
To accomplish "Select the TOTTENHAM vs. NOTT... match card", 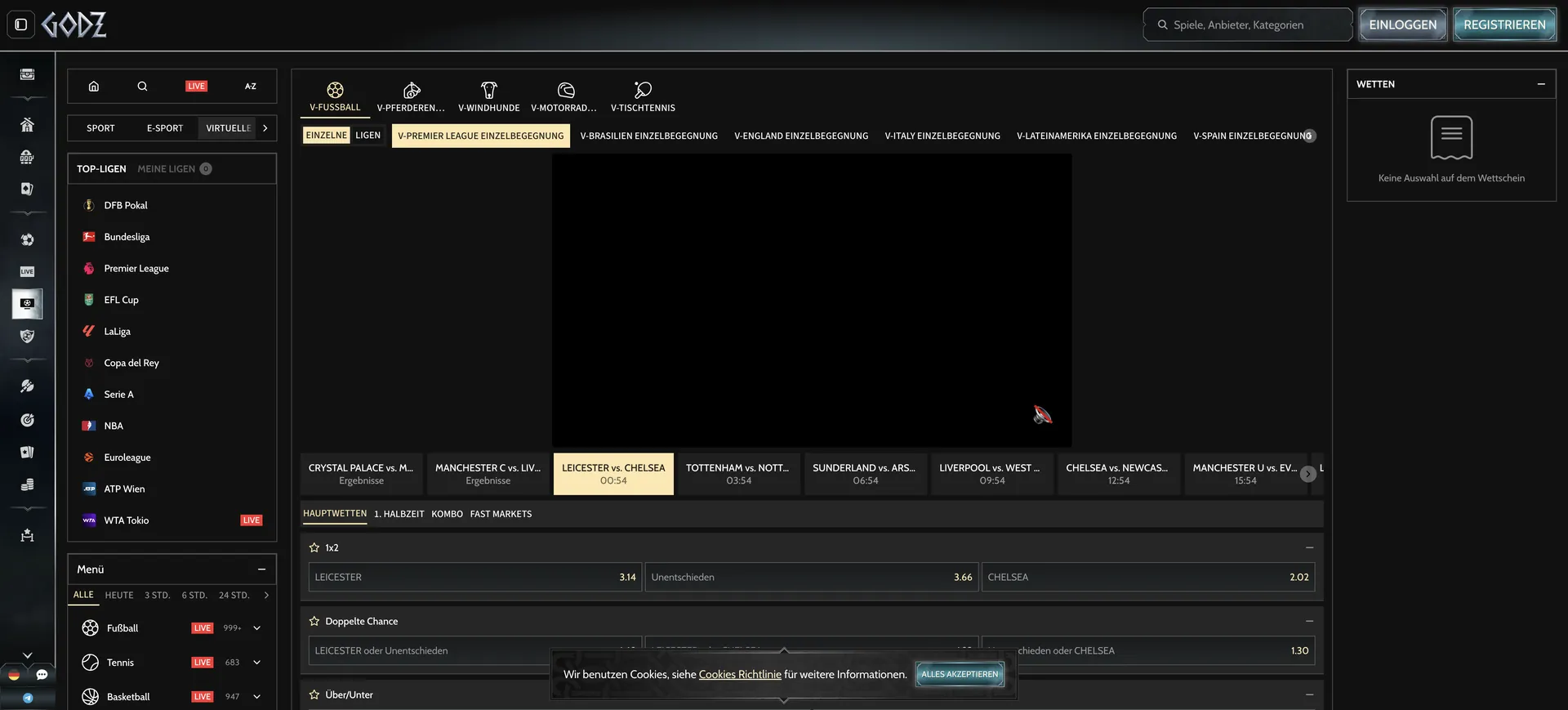I will [x=738, y=474].
